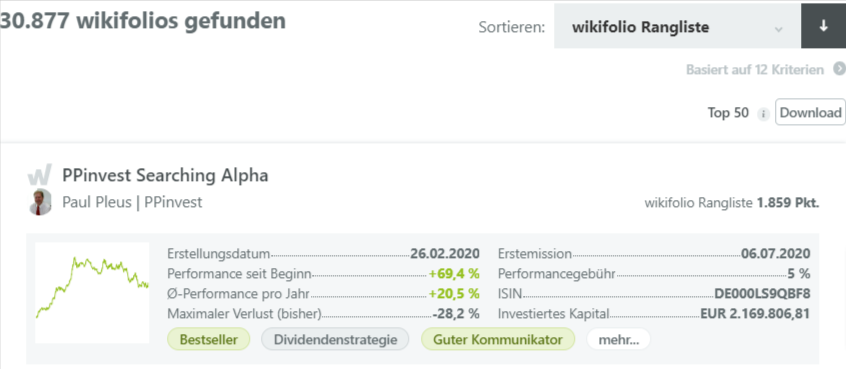Select the Guter Kommunikator tag
Screen dimensions: 846x369
pos(497,339)
